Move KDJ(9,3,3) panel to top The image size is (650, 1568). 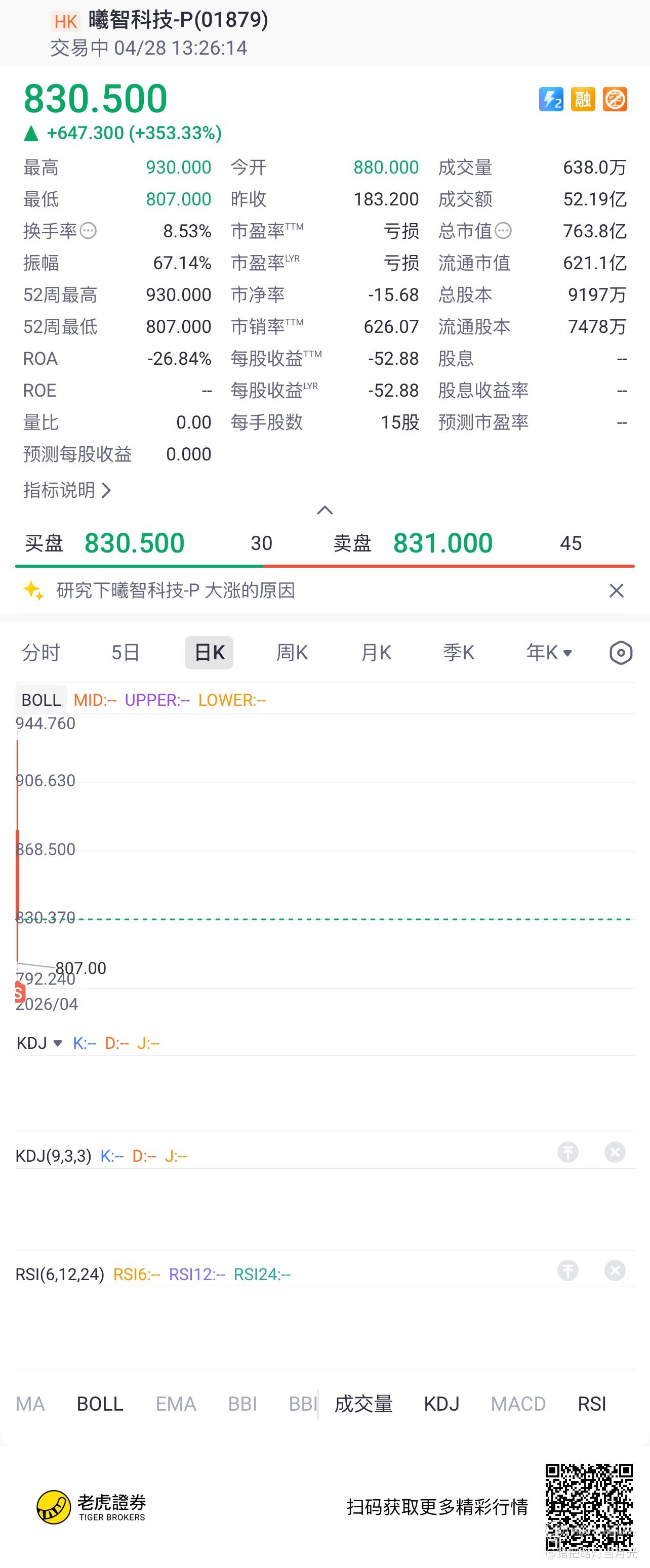tap(568, 1152)
